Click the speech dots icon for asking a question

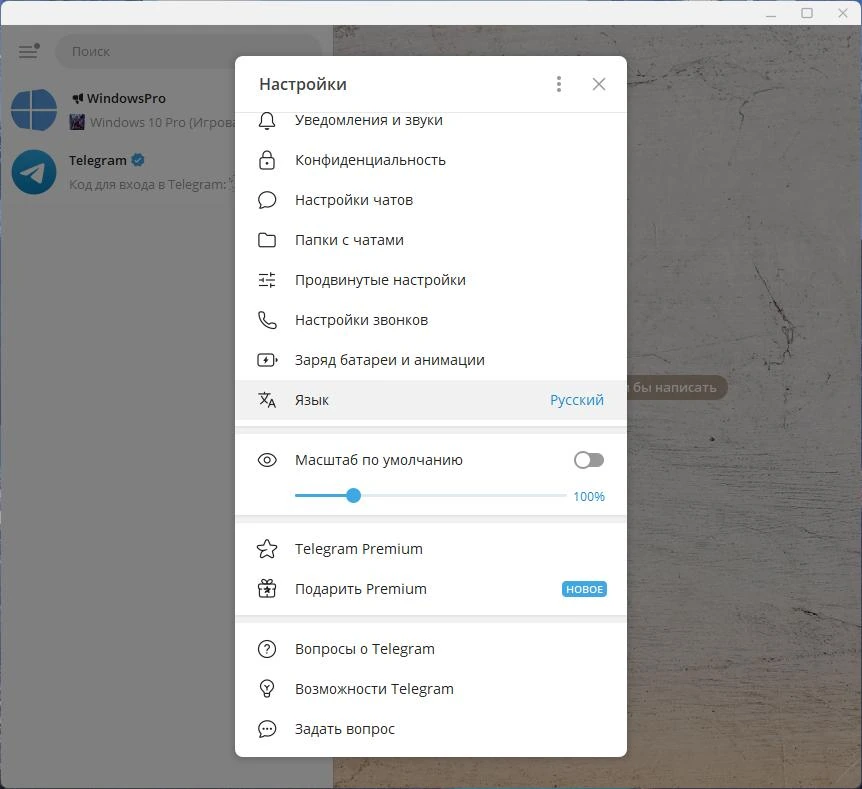tap(267, 729)
